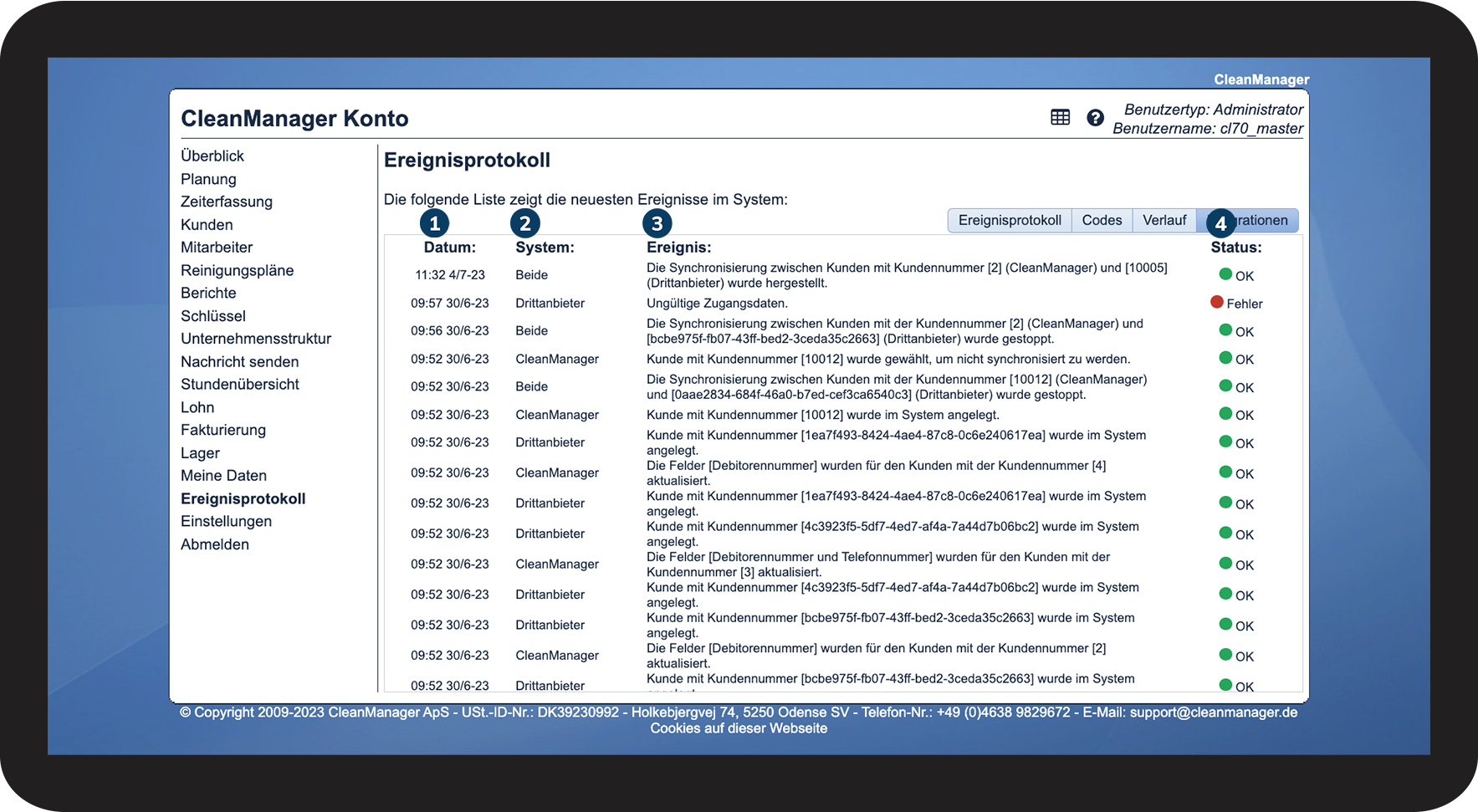
Task: Open Berichte in the sidebar
Action: click(208, 293)
